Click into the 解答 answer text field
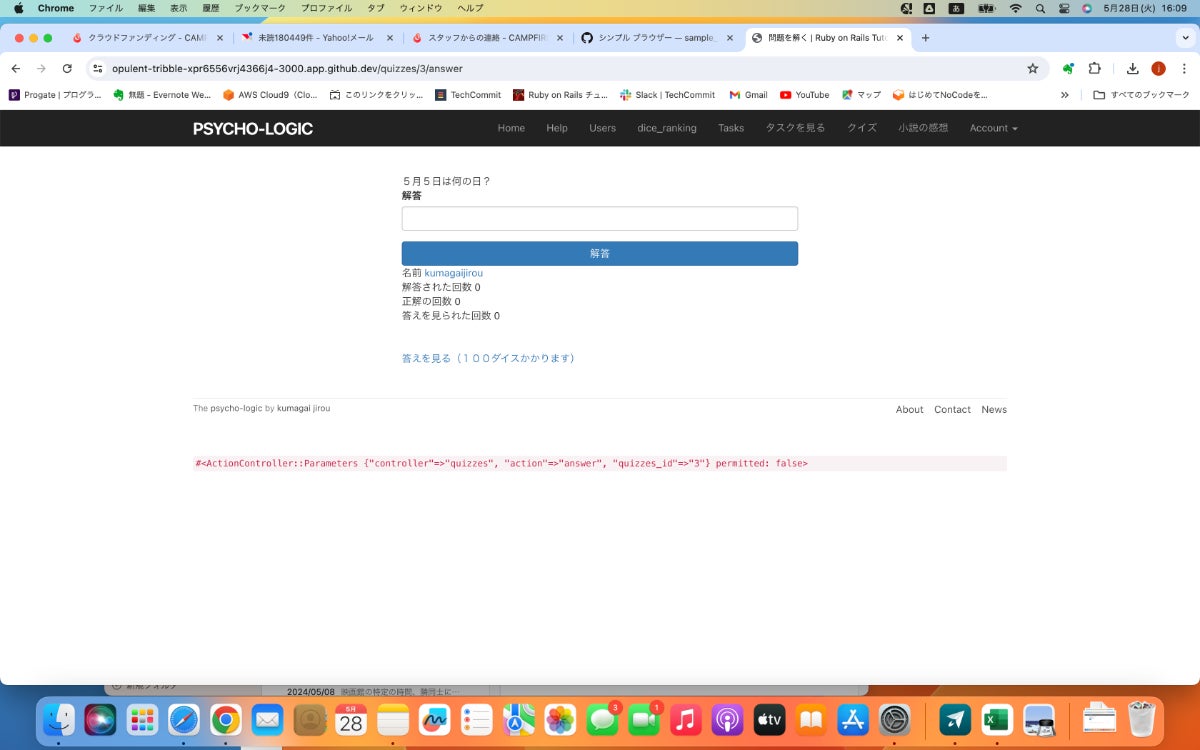The width and height of the screenshot is (1200, 750). (x=599, y=219)
